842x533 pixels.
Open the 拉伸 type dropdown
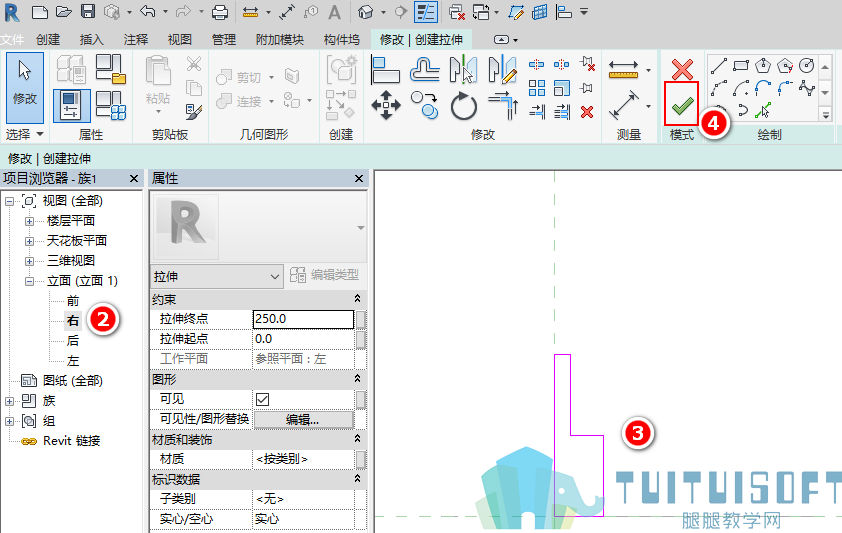tap(217, 276)
